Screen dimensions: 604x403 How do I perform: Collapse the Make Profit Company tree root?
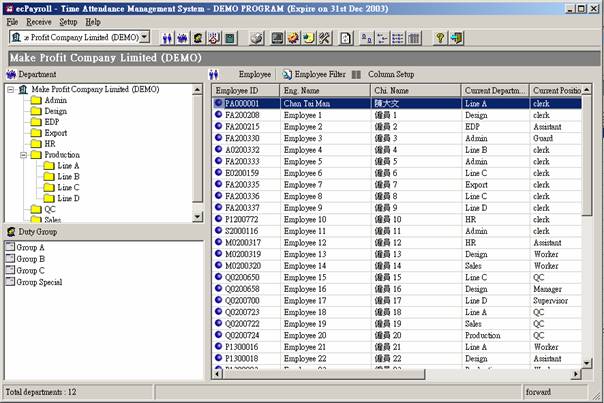(11, 89)
